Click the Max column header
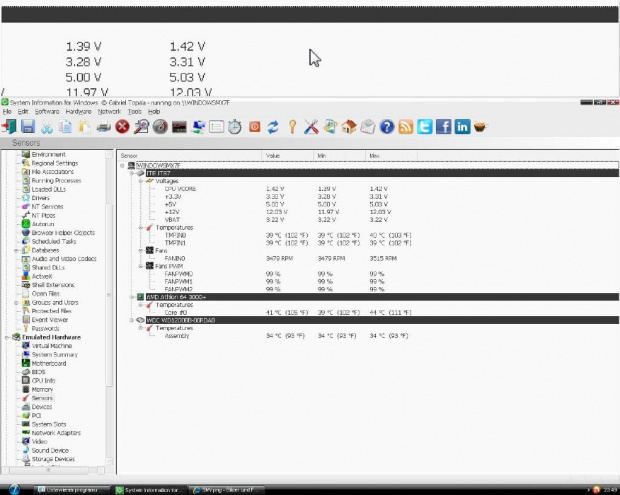The image size is (620, 495). [391, 156]
